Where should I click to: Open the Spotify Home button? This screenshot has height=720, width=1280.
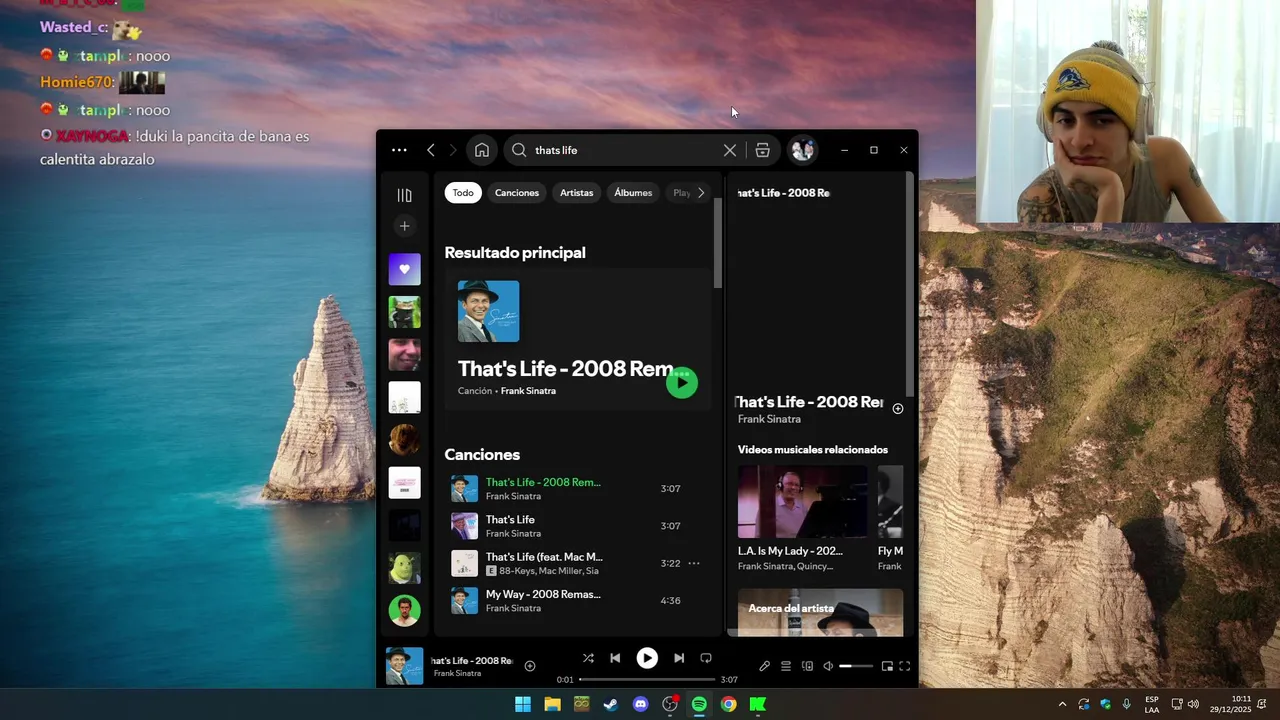482,150
